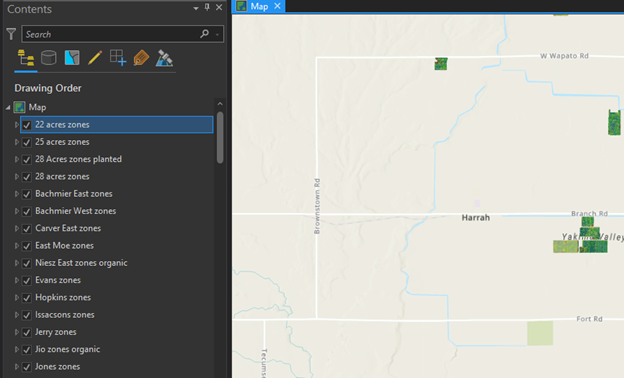The image size is (624, 378).
Task: Expand Evans zones layer
Action: click(16, 280)
